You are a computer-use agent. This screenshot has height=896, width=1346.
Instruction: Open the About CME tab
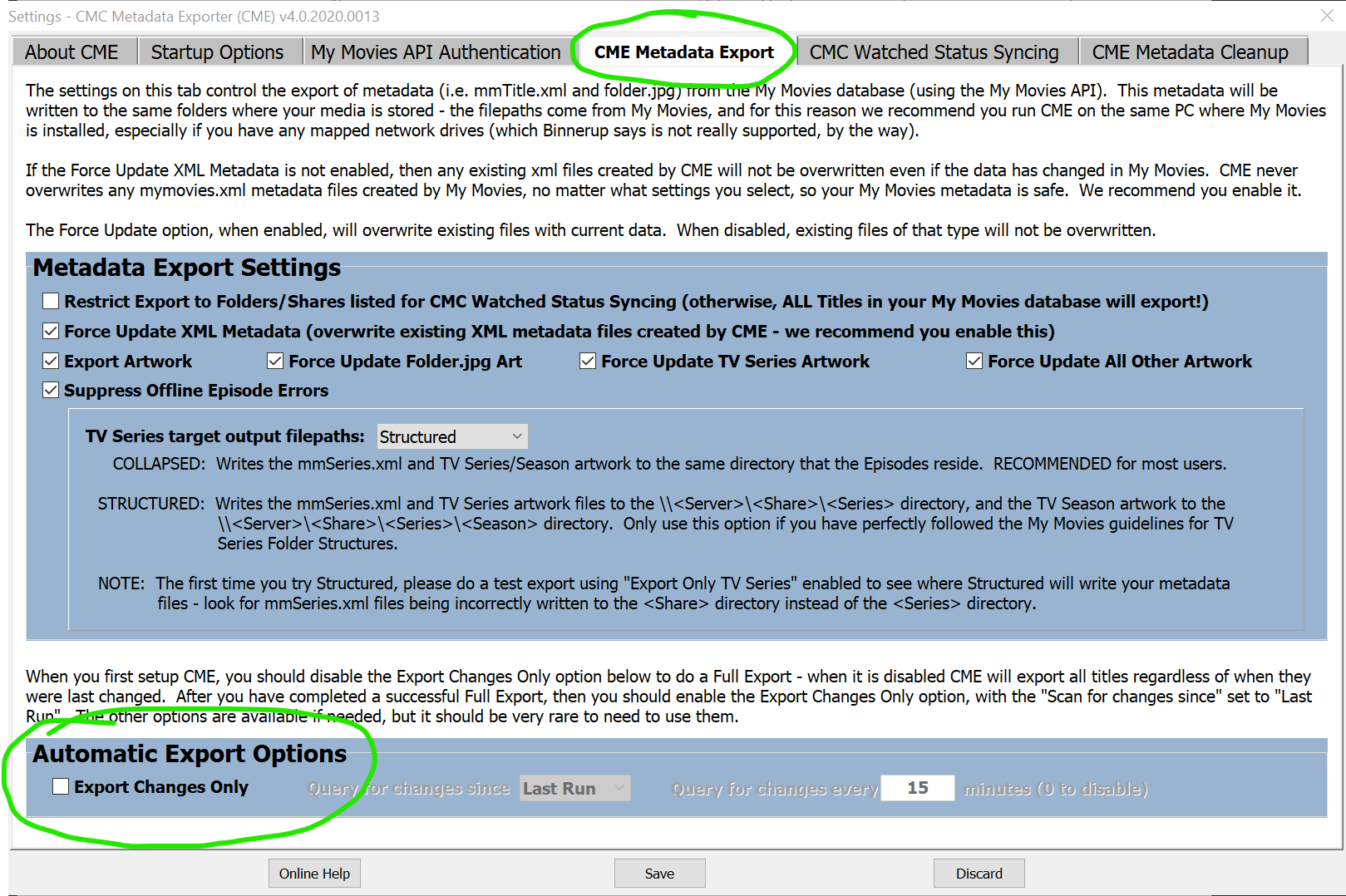tap(72, 52)
